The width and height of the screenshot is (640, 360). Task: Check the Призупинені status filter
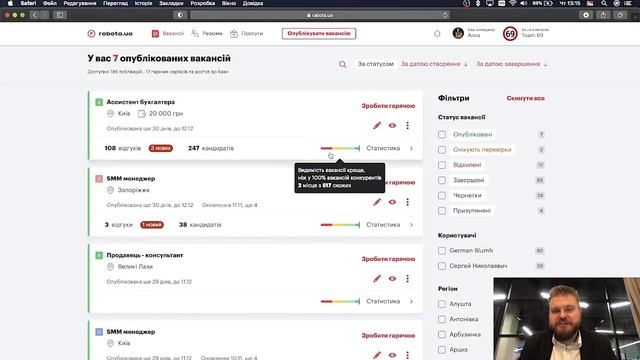[442, 211]
